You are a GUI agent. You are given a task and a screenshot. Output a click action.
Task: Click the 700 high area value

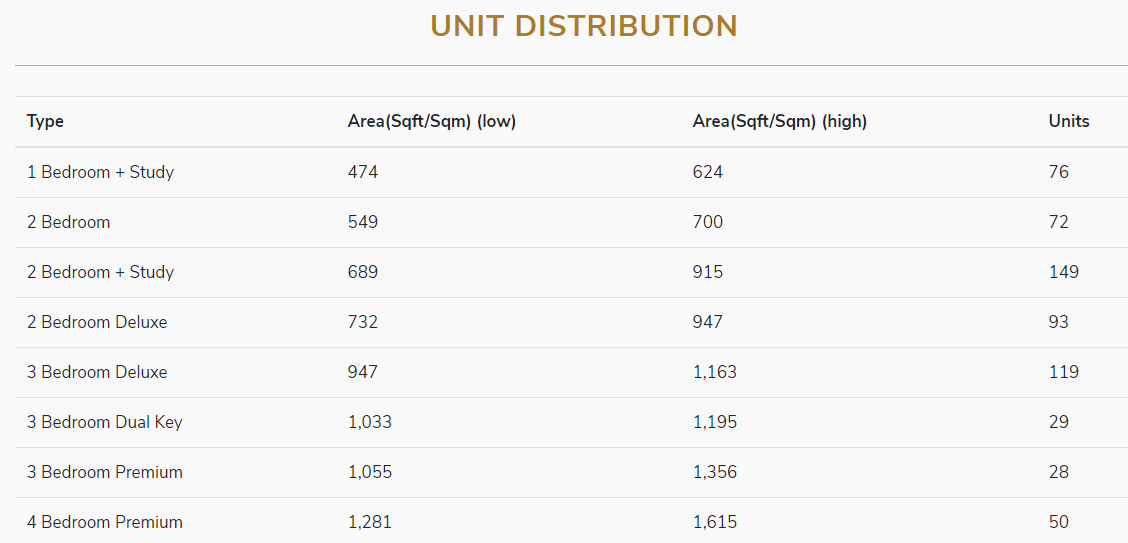tap(707, 222)
